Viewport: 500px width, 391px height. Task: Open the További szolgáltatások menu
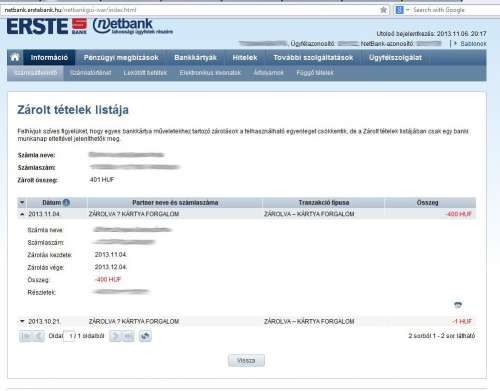[x=313, y=58]
